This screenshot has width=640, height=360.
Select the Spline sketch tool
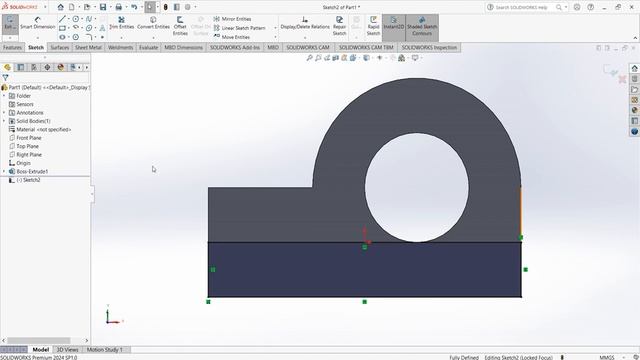[89, 19]
